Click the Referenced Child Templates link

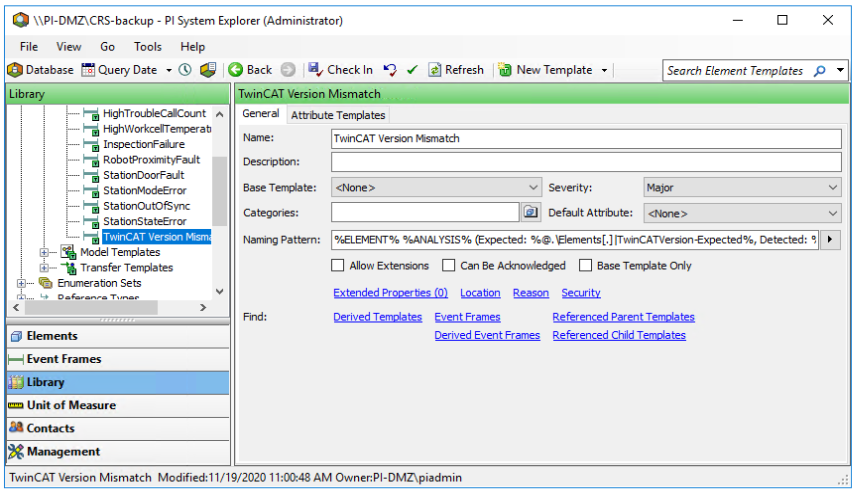click(619, 335)
